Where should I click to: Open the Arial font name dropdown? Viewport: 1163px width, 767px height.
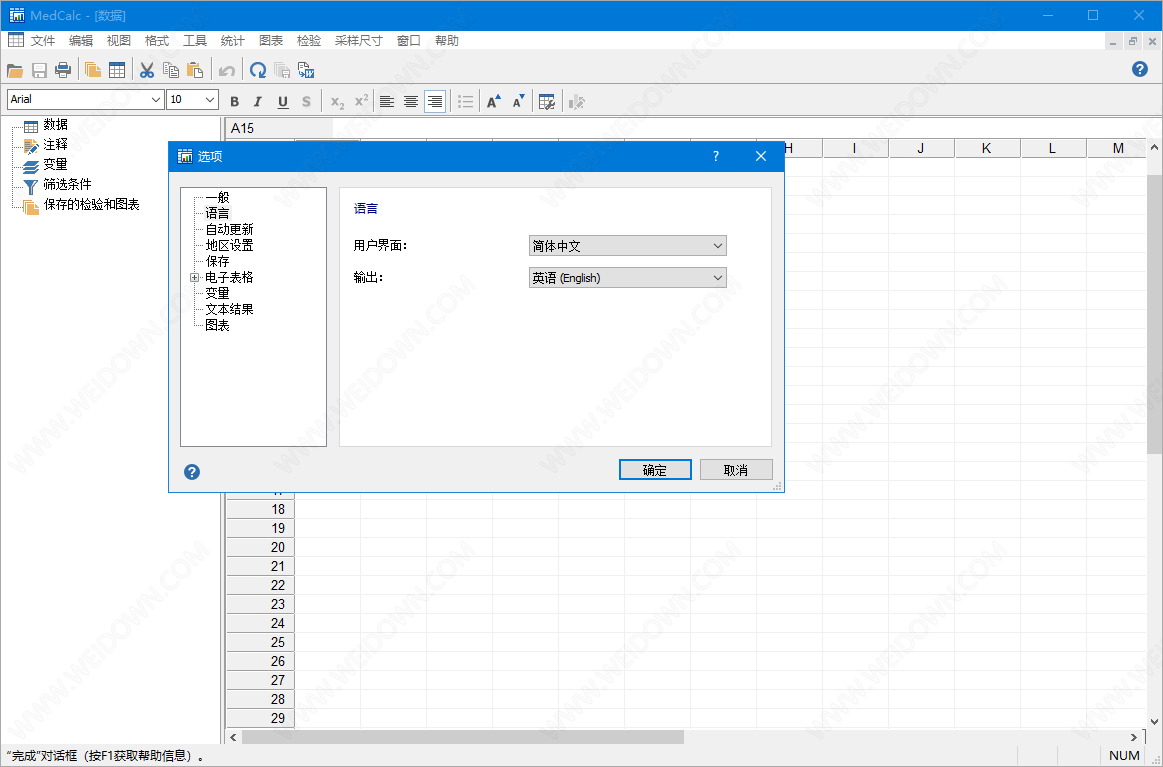[x=156, y=99]
